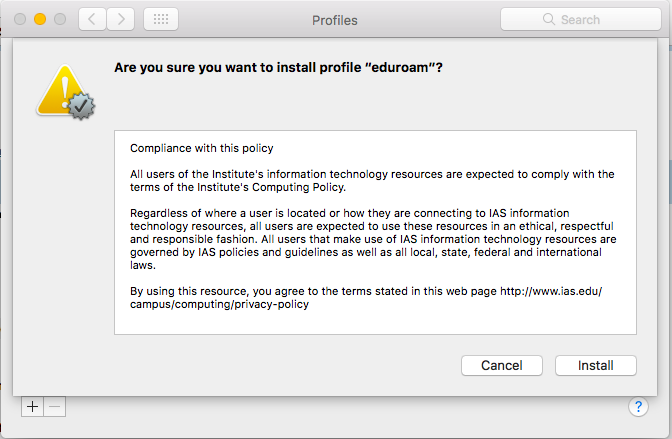Open help with the question mark button

point(640,406)
